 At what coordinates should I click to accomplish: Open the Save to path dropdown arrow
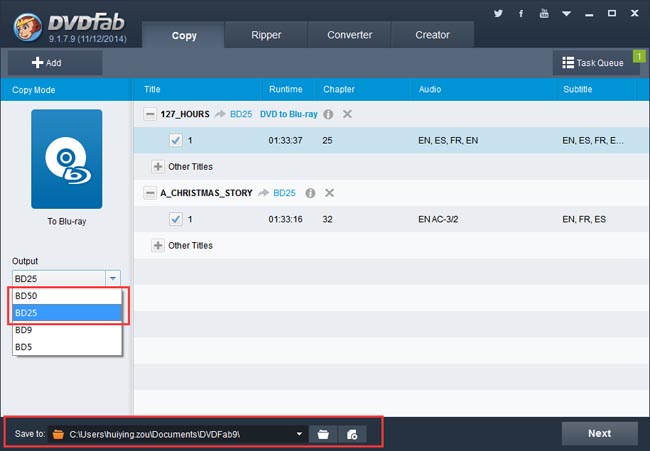299,434
